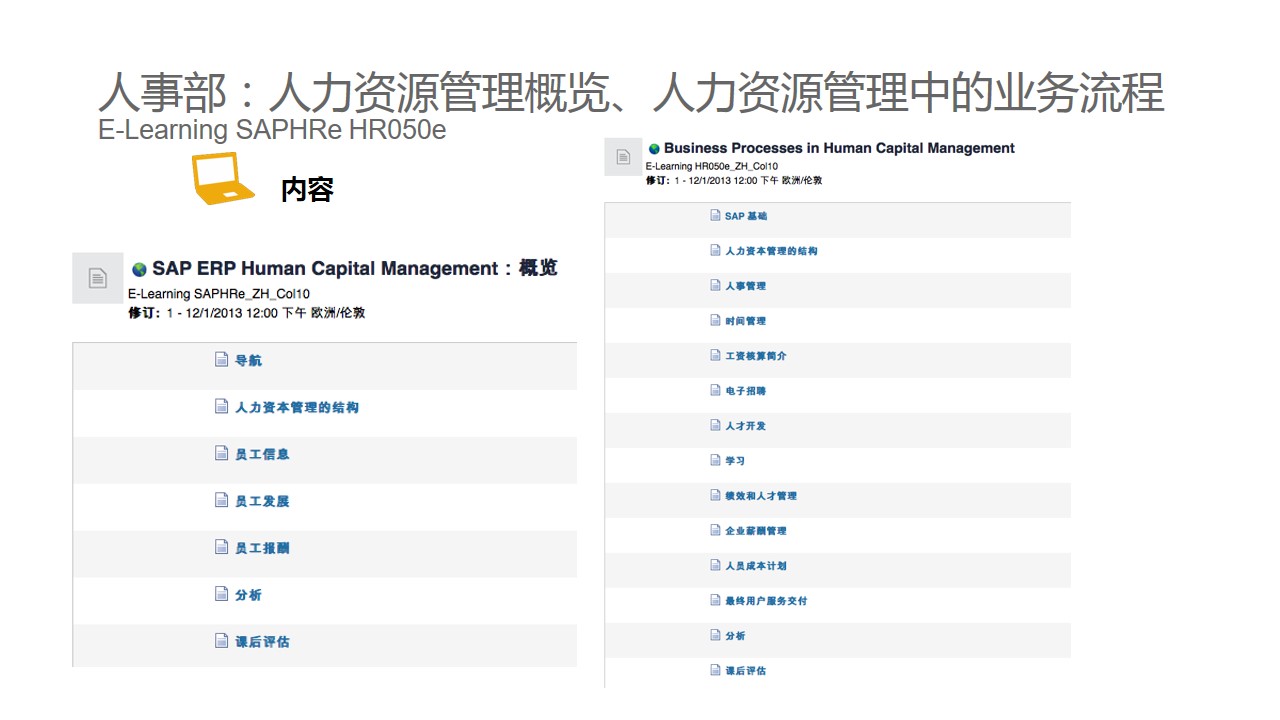Click the page icon next to 员工报酬
The image size is (1280, 720).
tap(222, 547)
